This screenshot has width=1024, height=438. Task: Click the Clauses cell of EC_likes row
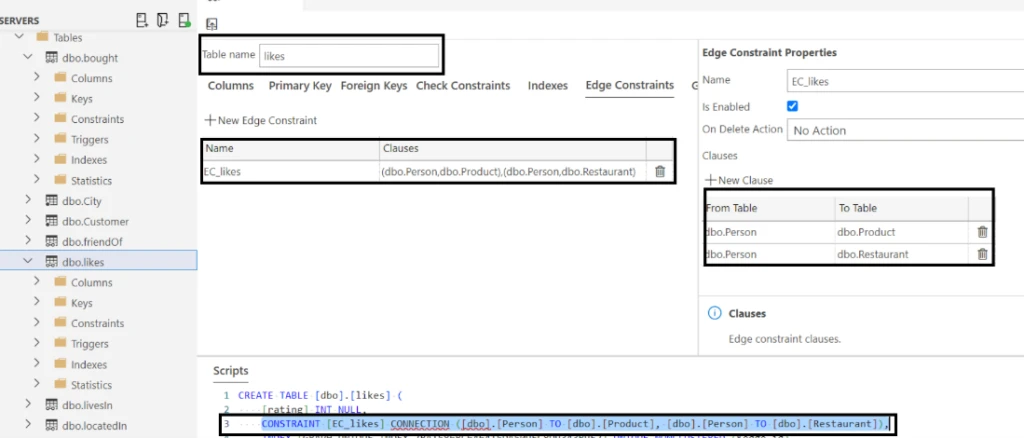pyautogui.click(x=513, y=172)
